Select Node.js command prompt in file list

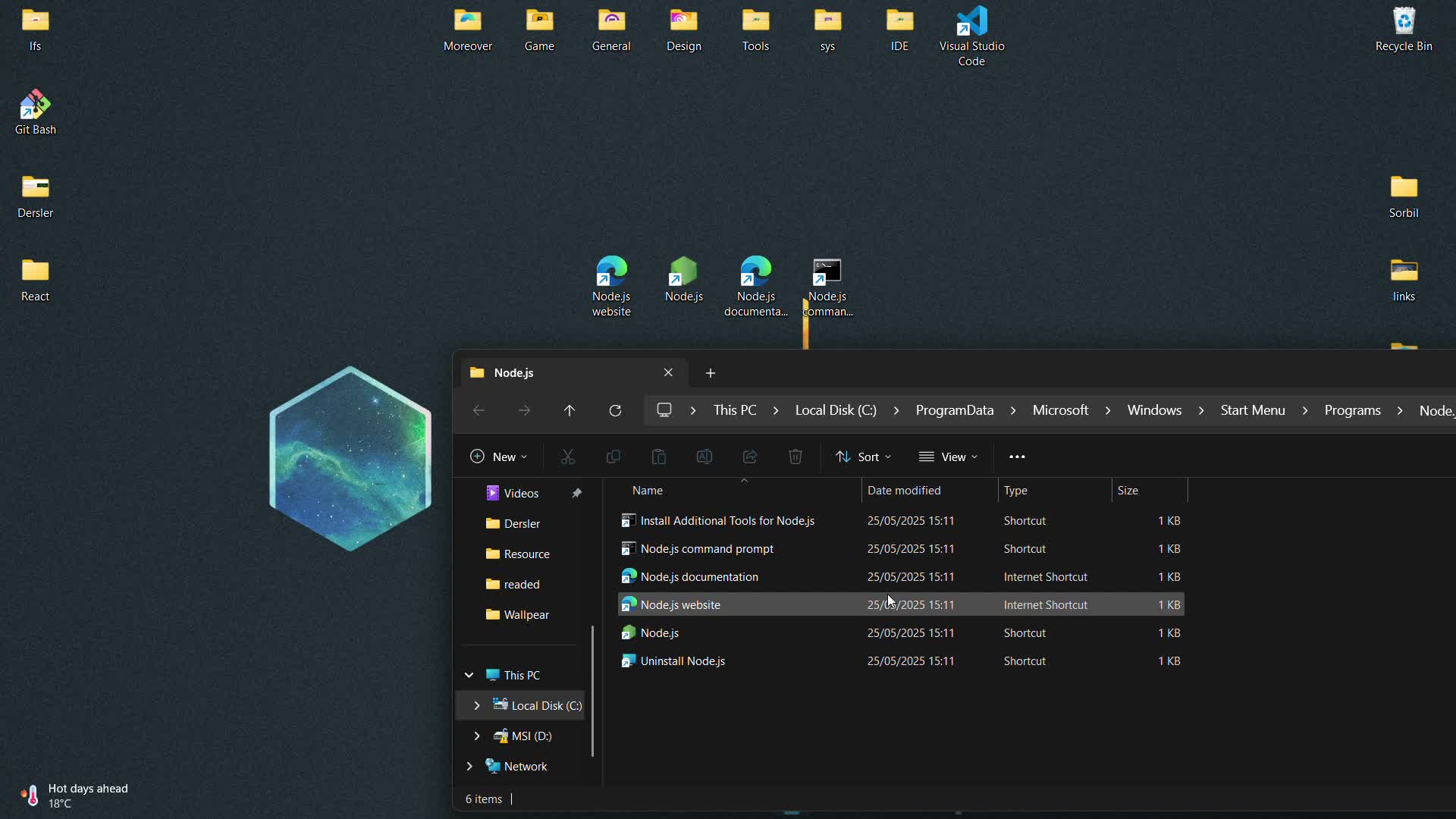click(x=901, y=548)
